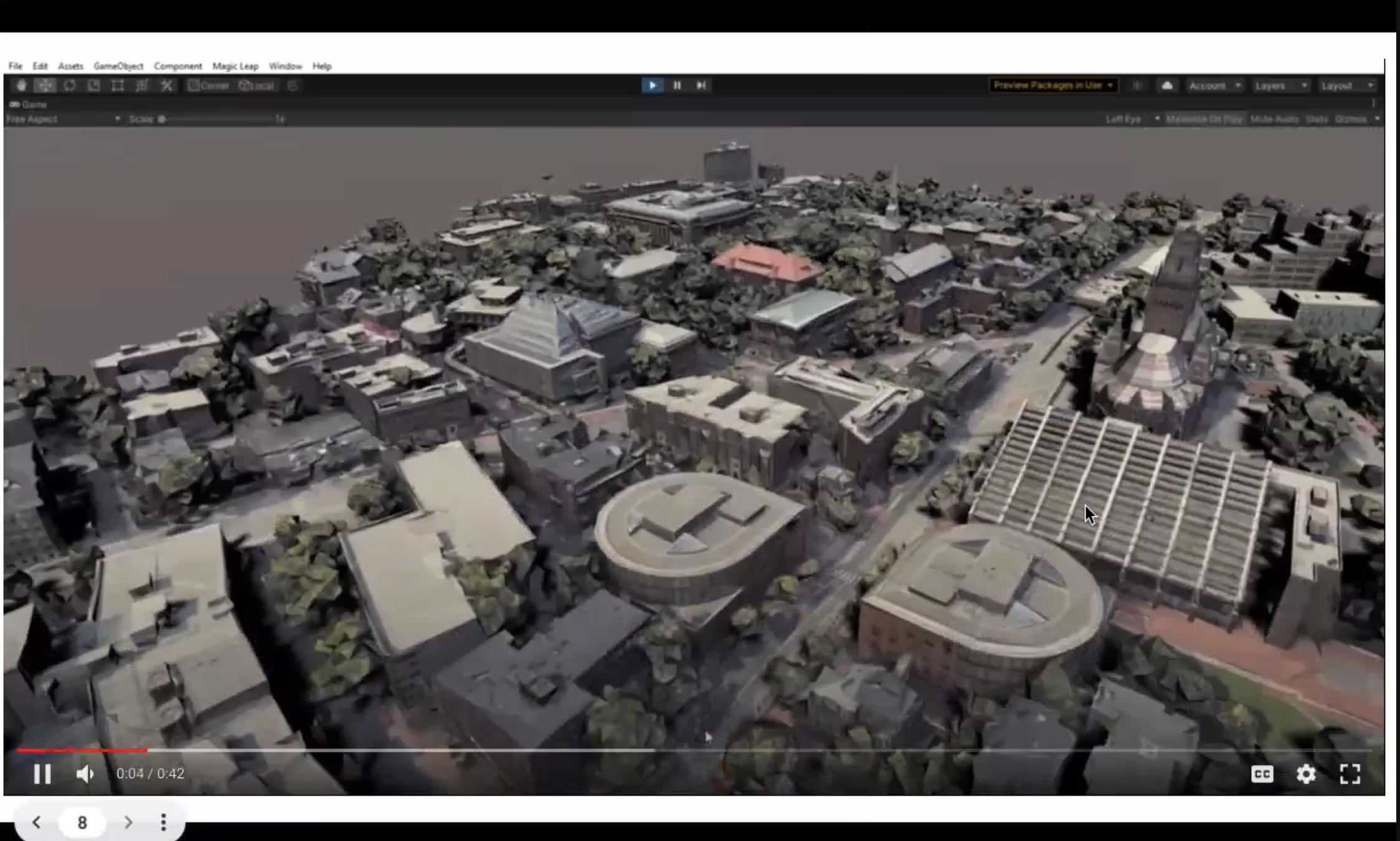
Task: Select the Scale tool
Action: (x=93, y=86)
